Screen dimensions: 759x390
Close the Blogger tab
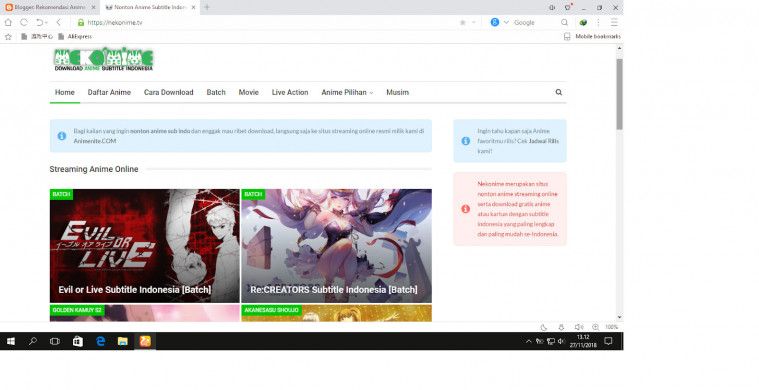[93, 7]
